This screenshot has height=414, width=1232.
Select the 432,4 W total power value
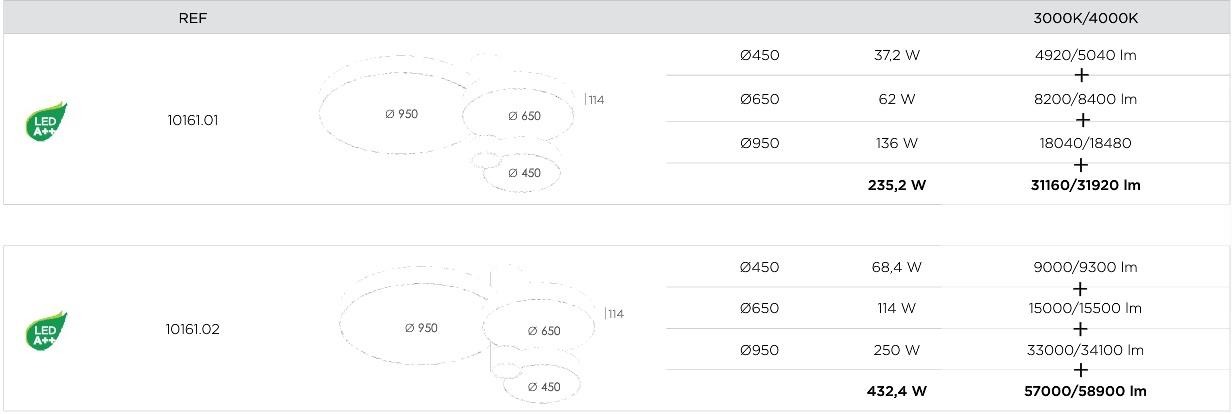tap(897, 391)
